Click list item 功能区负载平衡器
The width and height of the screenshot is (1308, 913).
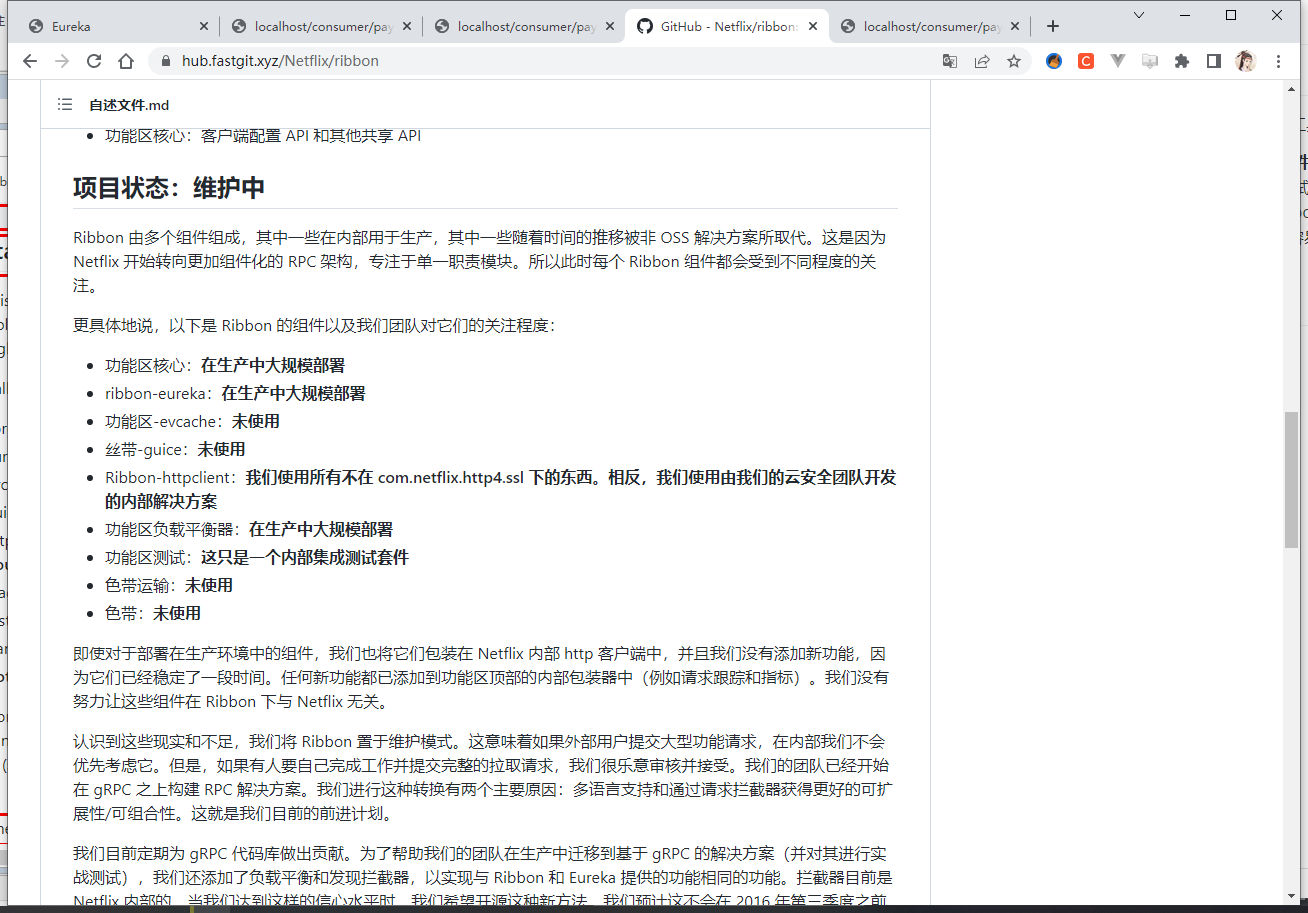249,529
